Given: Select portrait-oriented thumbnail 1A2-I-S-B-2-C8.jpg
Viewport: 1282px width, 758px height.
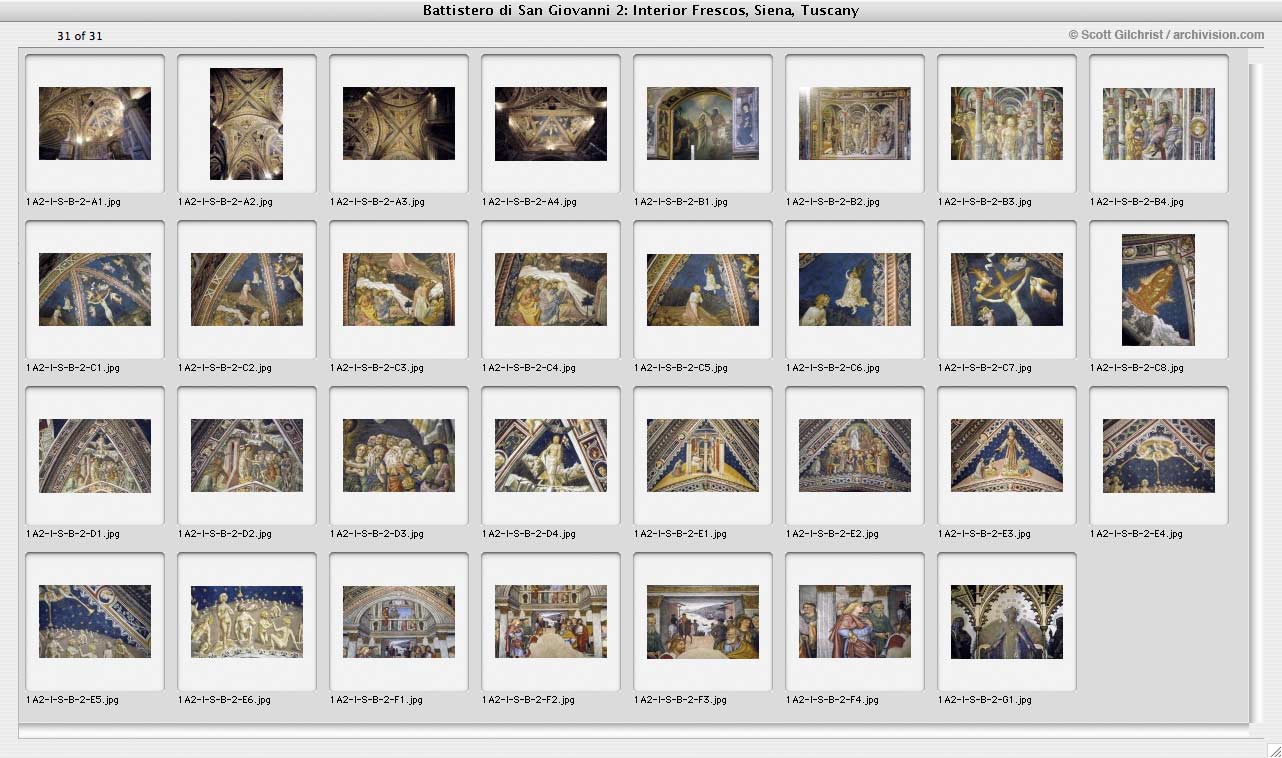Looking at the screenshot, I should coord(1158,290).
